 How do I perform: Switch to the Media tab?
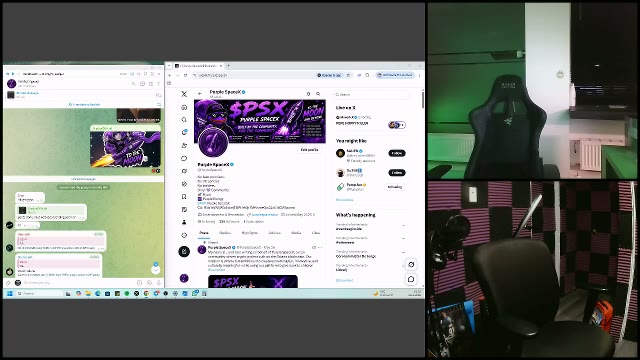[296, 233]
